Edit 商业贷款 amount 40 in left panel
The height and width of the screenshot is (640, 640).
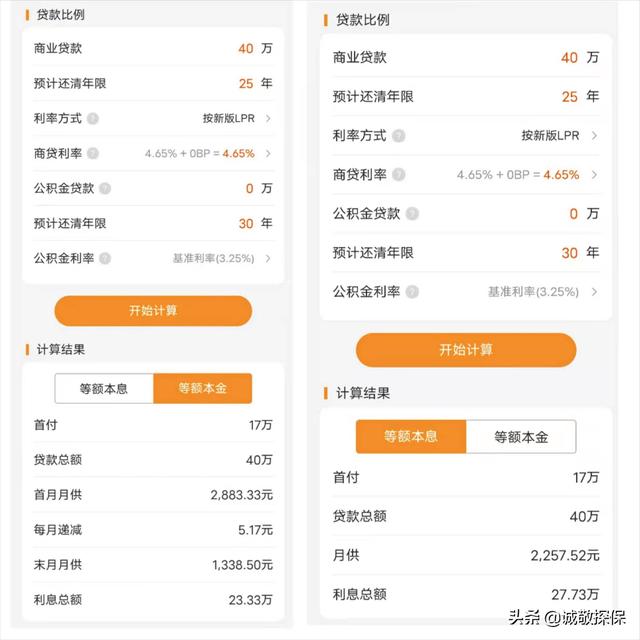pos(246,49)
